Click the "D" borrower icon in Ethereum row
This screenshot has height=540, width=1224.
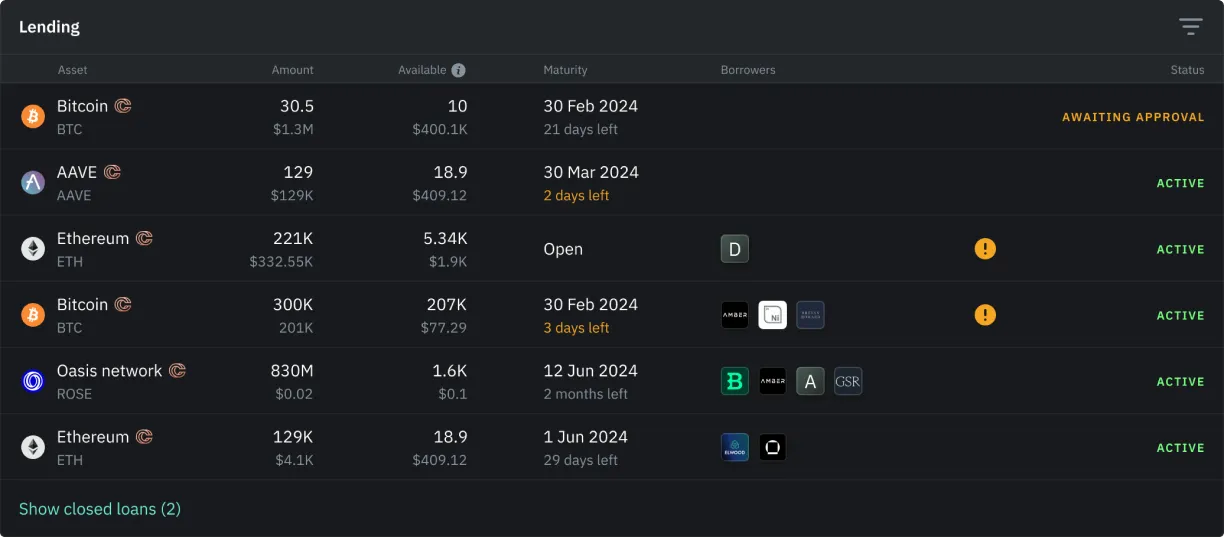[735, 249]
